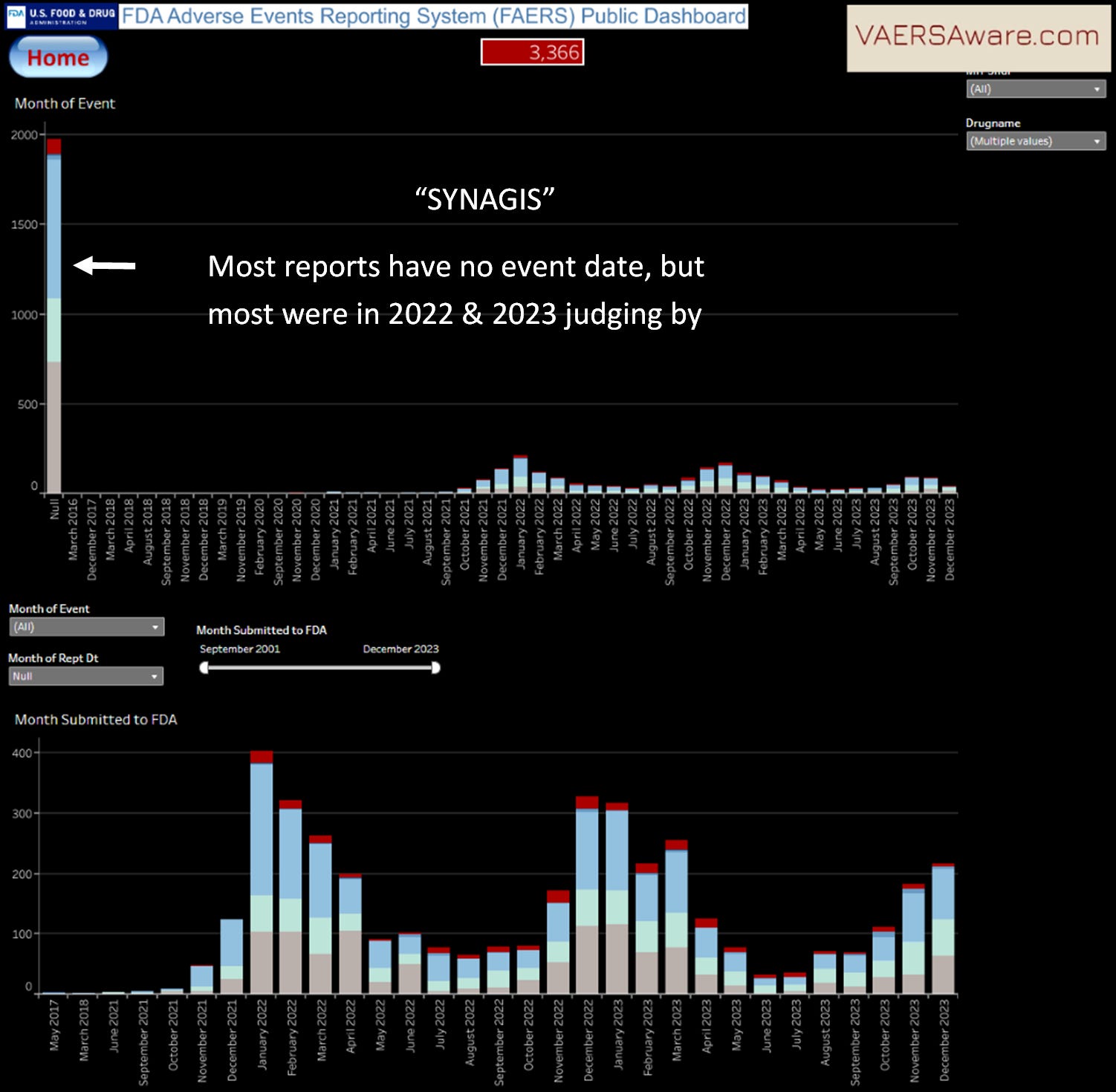Click 'March 2016' label on Month of Event axis
The image size is (1116, 1092).
[72, 529]
